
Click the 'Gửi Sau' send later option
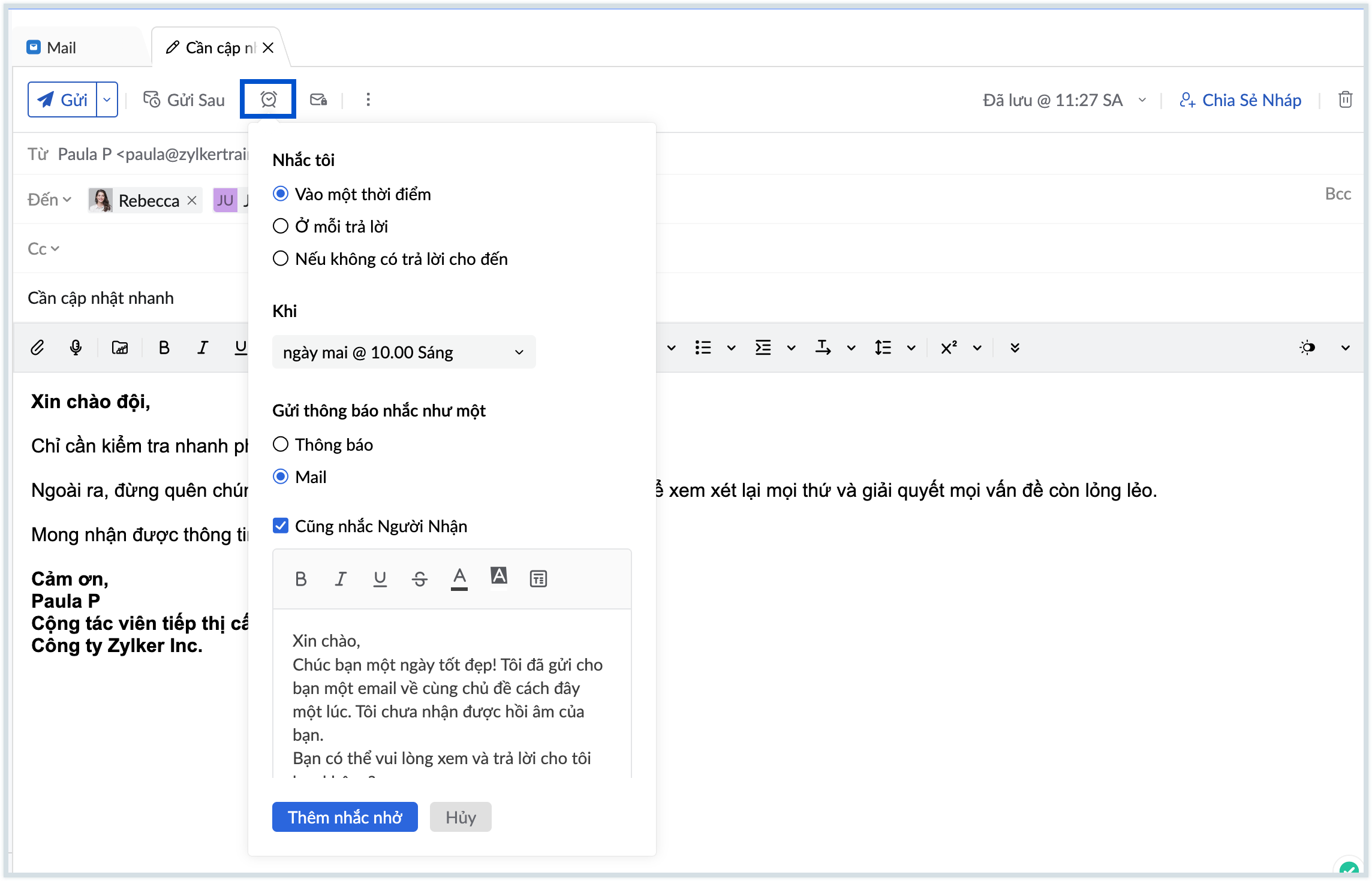pyautogui.click(x=184, y=99)
